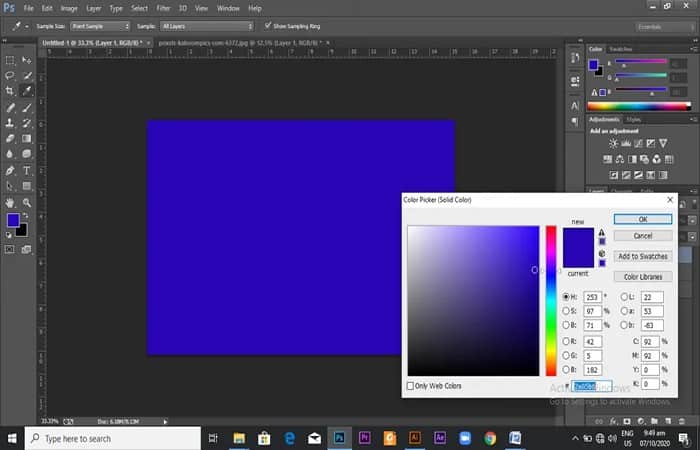Open the Sample All Layers dropdown
Viewport: 700px width, 450px height.
(x=207, y=26)
